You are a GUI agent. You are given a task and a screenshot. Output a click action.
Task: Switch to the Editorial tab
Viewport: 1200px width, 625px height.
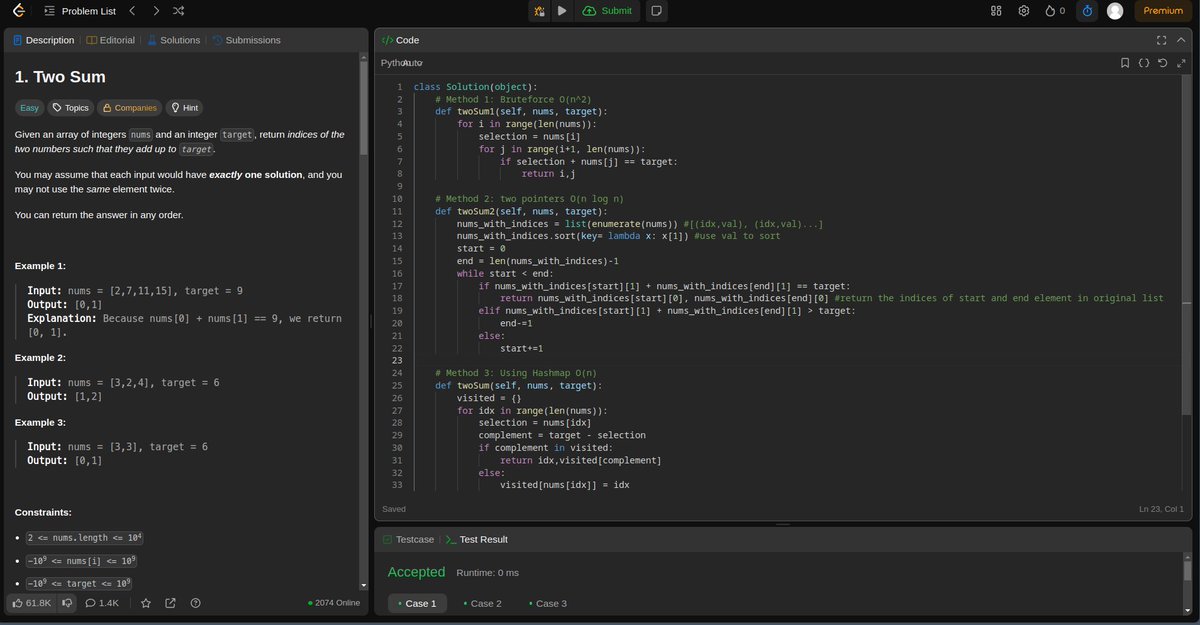[x=110, y=40]
